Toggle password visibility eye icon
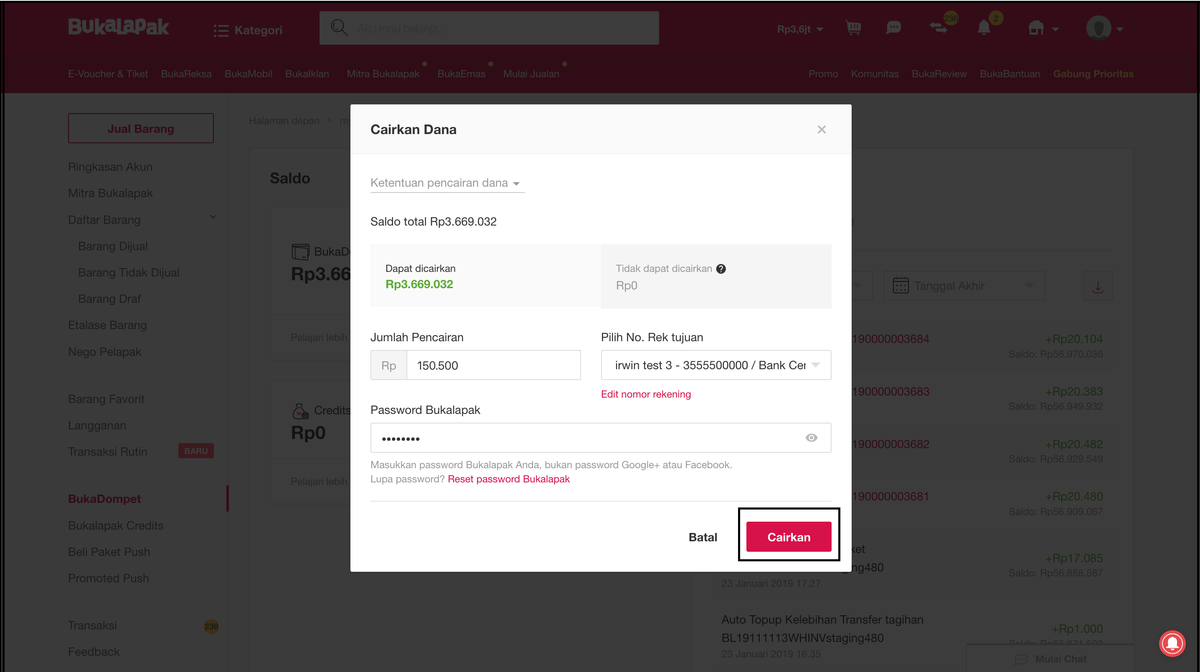Image resolution: width=1200 pixels, height=672 pixels. click(811, 438)
